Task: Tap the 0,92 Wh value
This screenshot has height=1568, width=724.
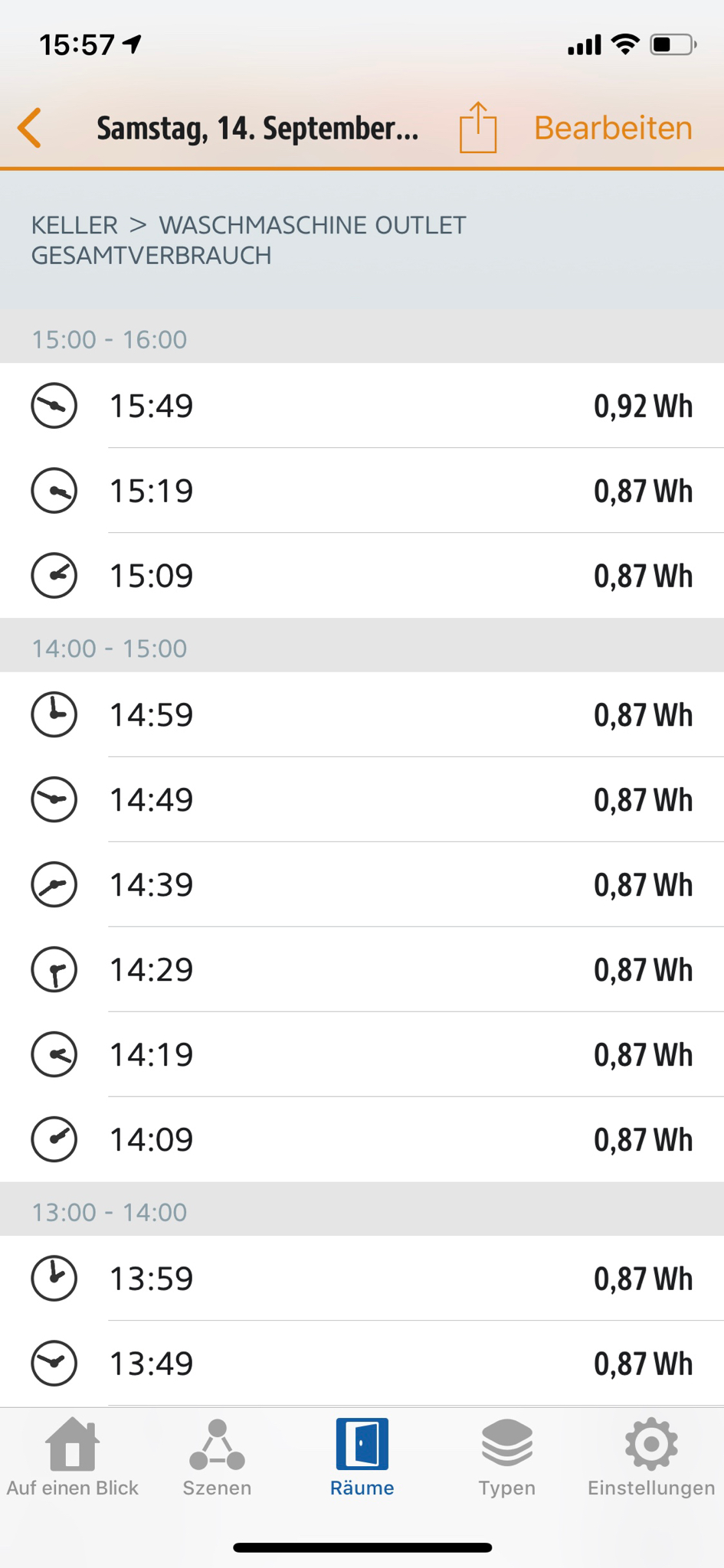Action: [x=643, y=406]
